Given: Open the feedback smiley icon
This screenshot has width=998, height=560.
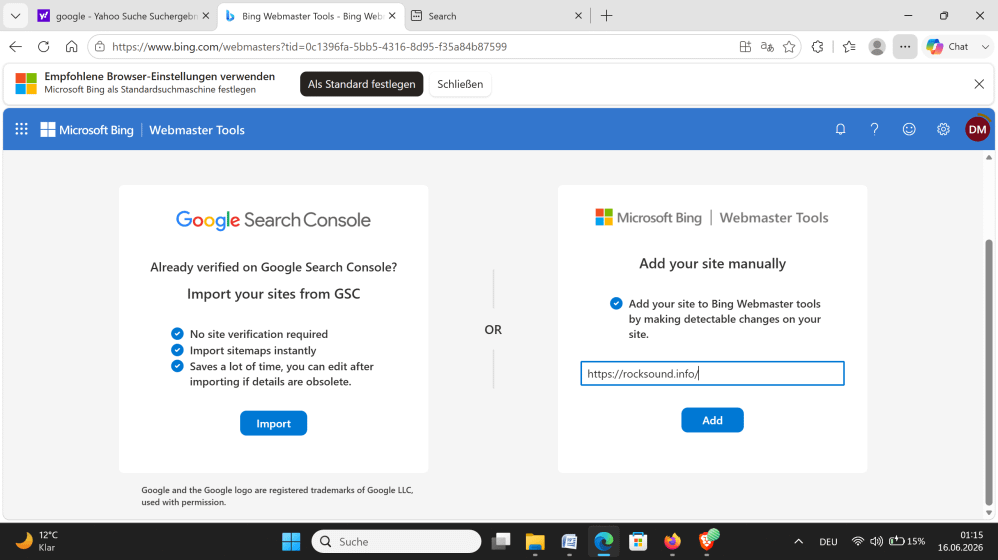Looking at the screenshot, I should (x=909, y=130).
